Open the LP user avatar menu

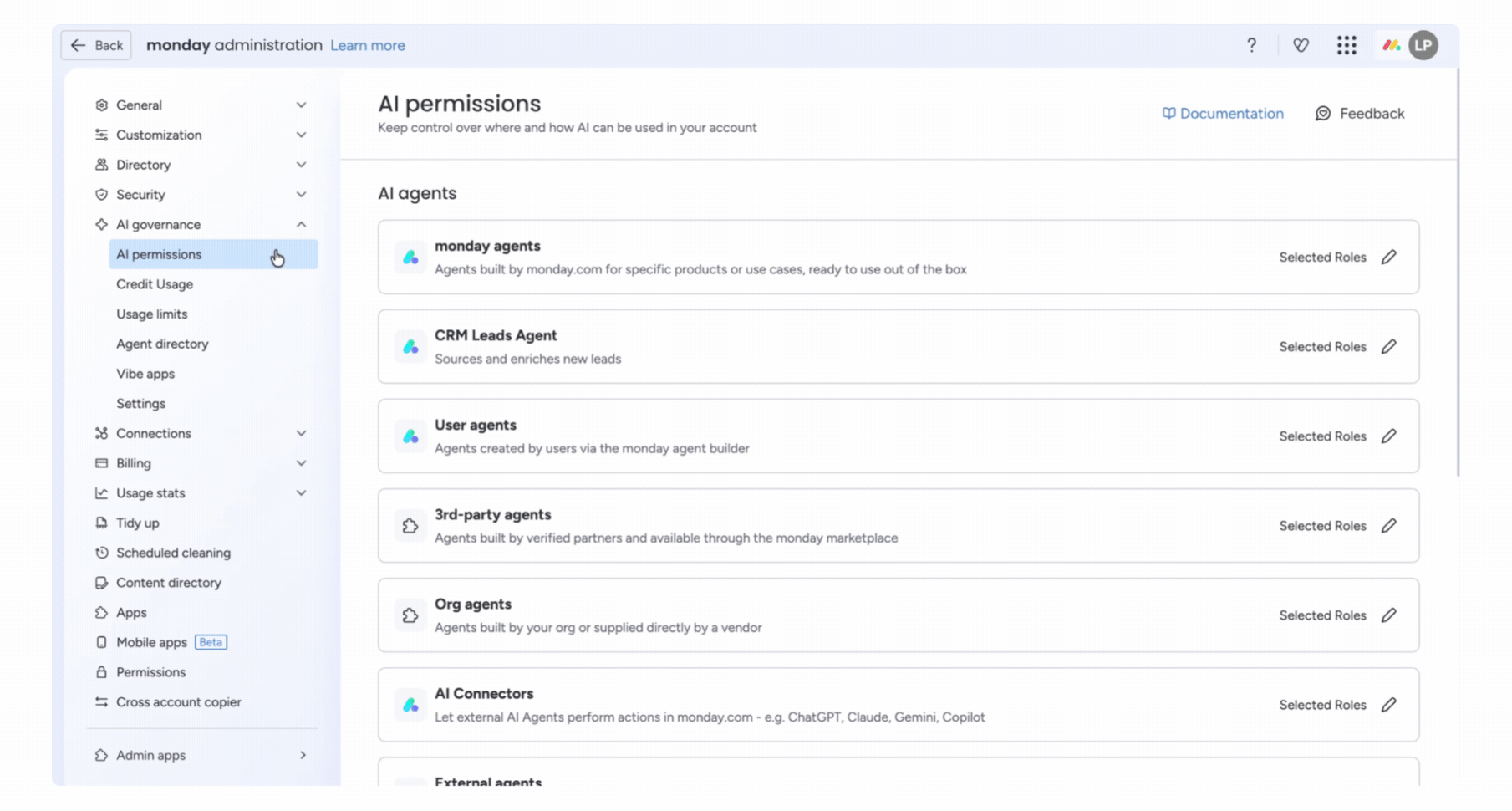(1423, 45)
